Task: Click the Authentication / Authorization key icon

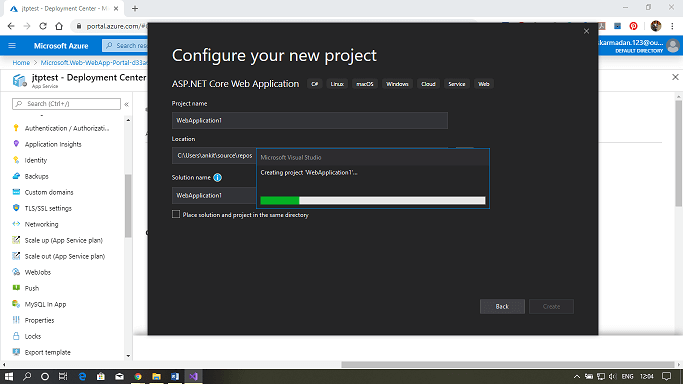Action: tap(16, 128)
